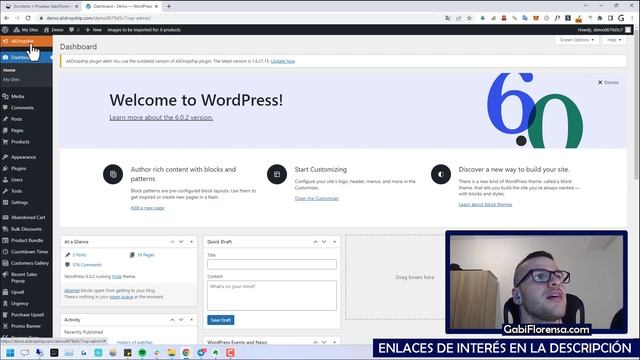The image size is (640, 360).
Task: Click the New button in admin bar
Action: [93, 30]
